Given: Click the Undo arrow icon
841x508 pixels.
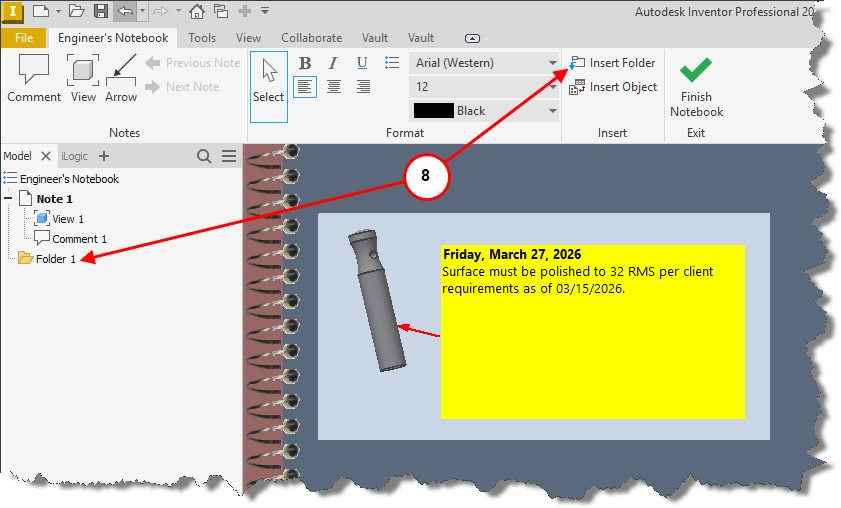Looking at the screenshot, I should coord(124,11).
